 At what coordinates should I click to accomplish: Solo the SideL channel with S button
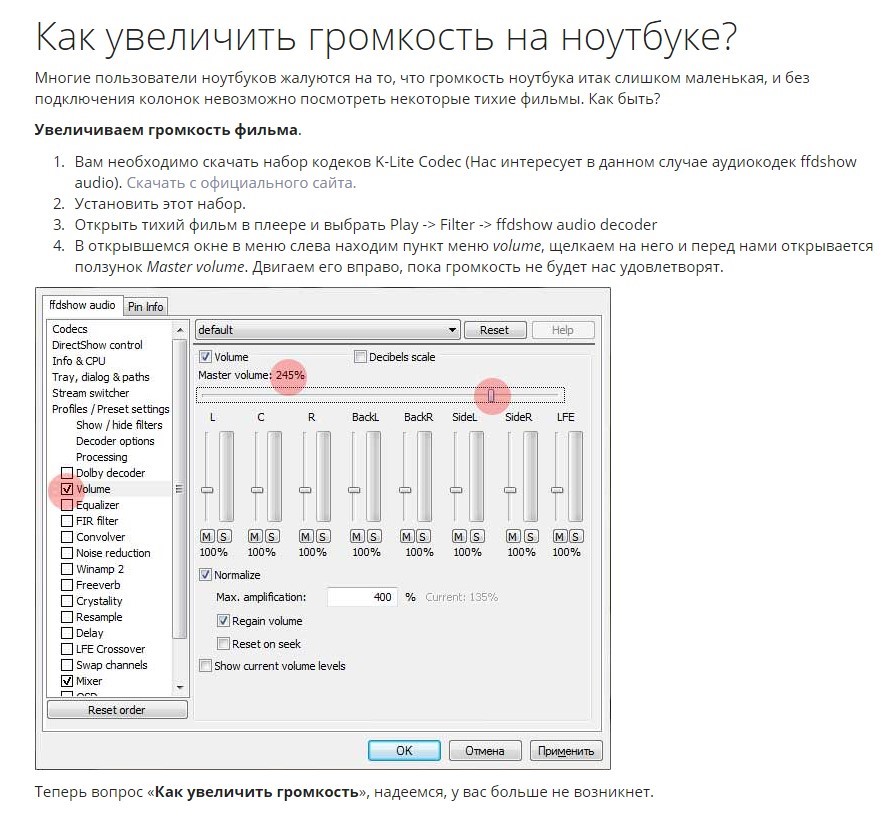coord(473,536)
